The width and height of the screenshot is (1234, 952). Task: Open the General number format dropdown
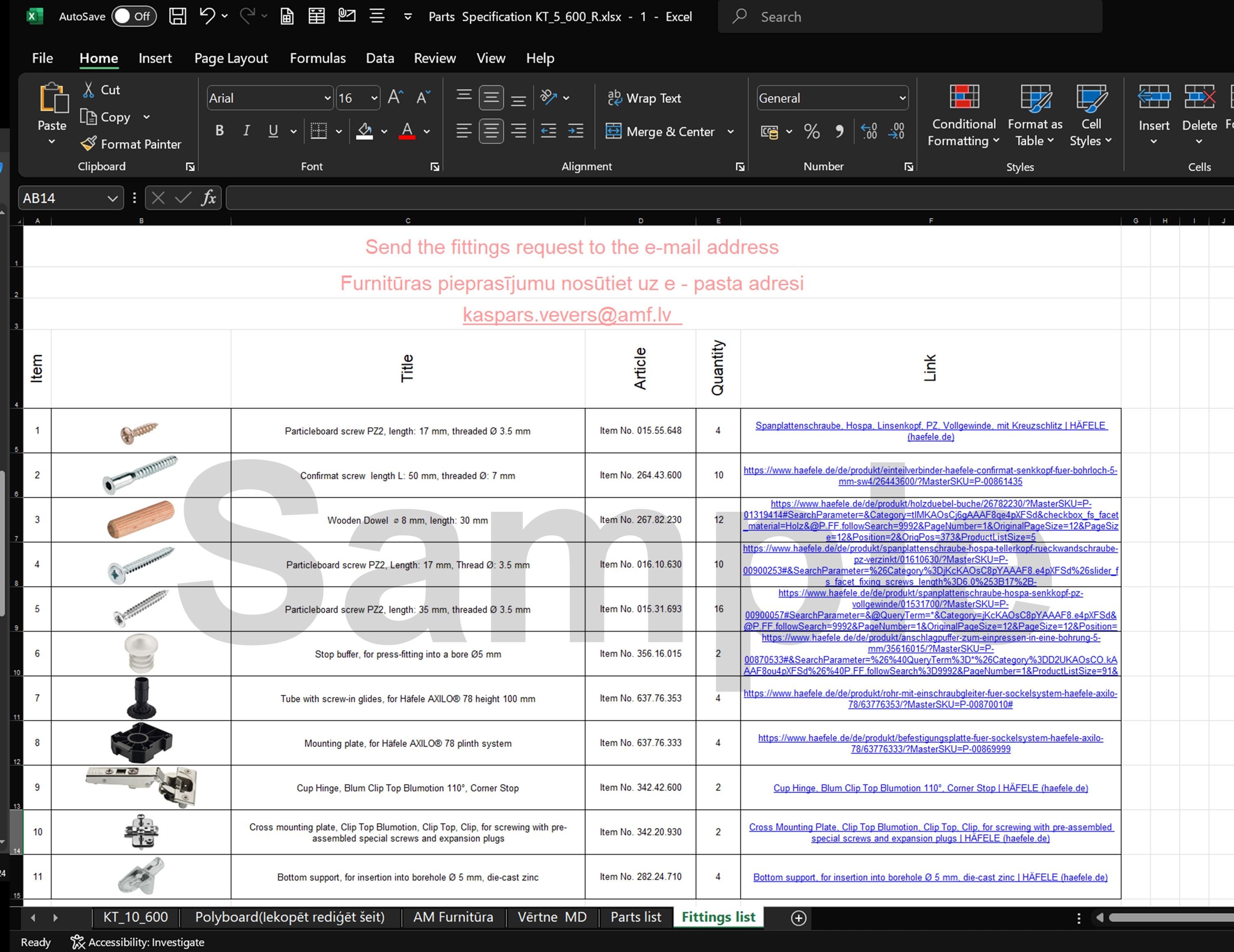902,98
